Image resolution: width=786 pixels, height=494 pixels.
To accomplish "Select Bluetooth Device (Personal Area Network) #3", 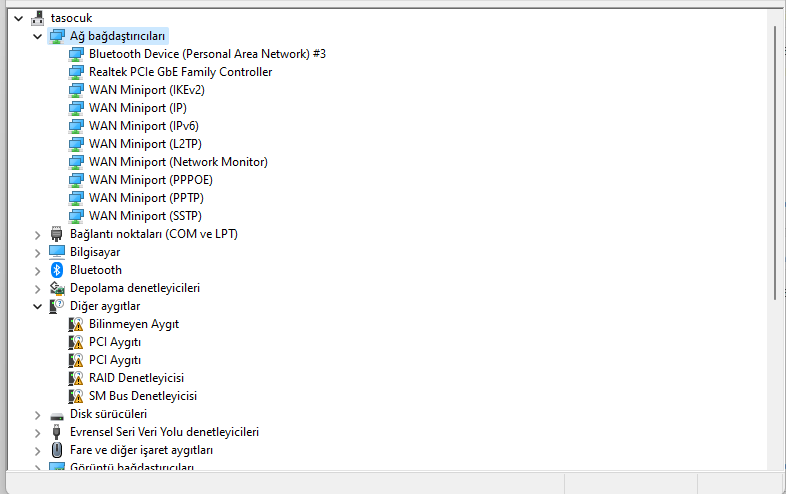I will point(207,54).
